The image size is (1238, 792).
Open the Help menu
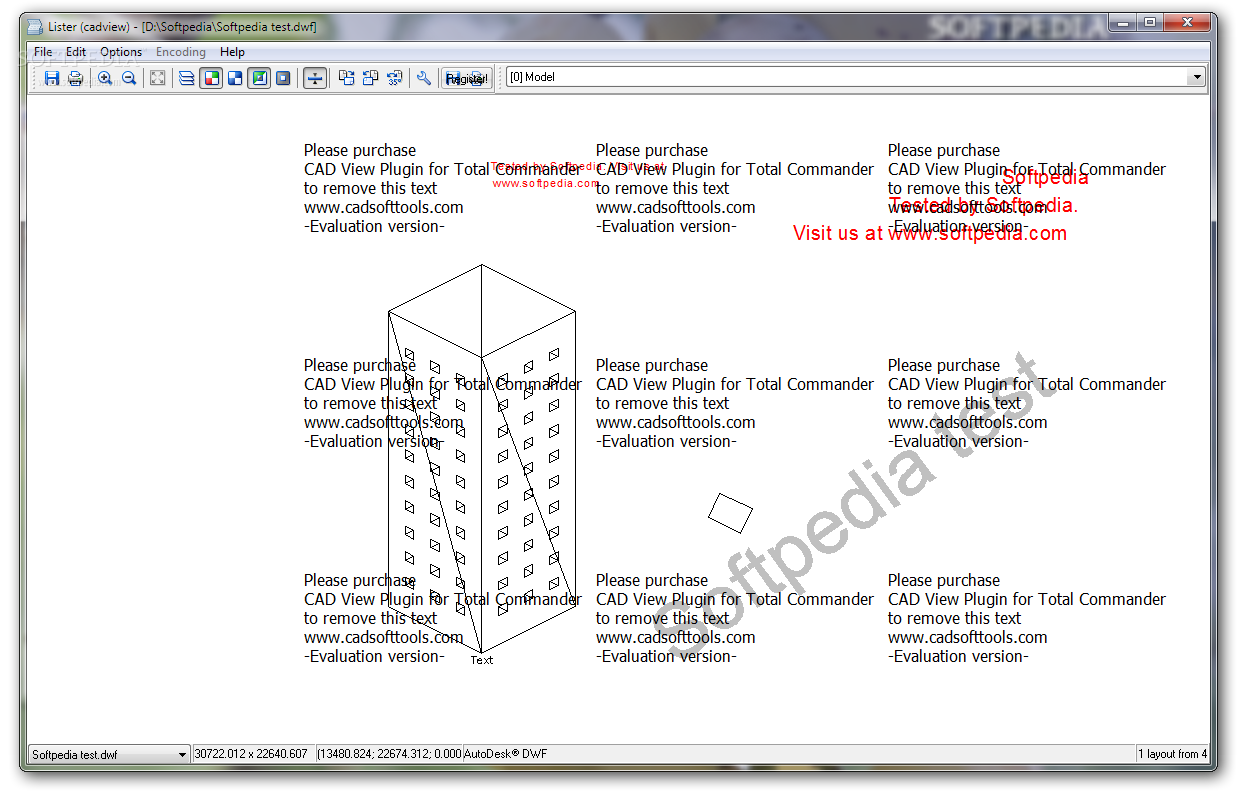pos(232,52)
